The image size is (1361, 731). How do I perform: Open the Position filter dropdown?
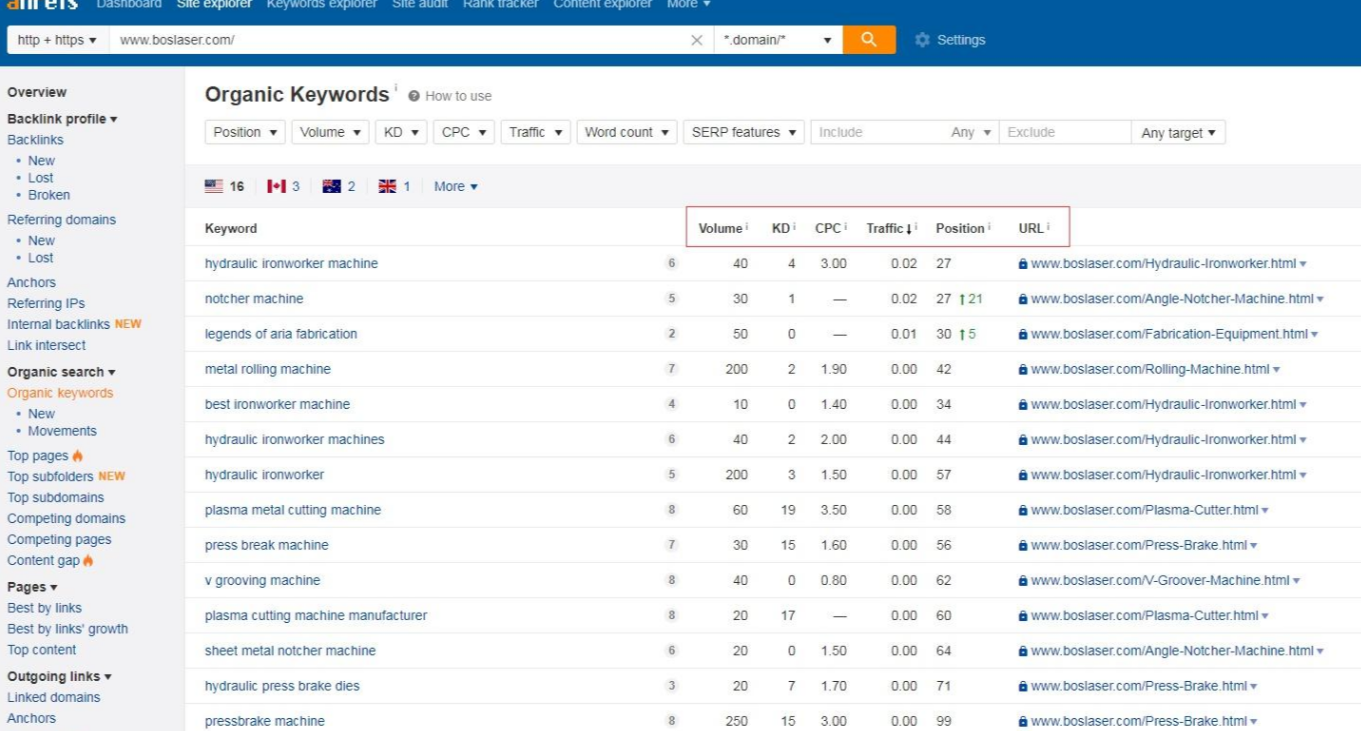(245, 132)
